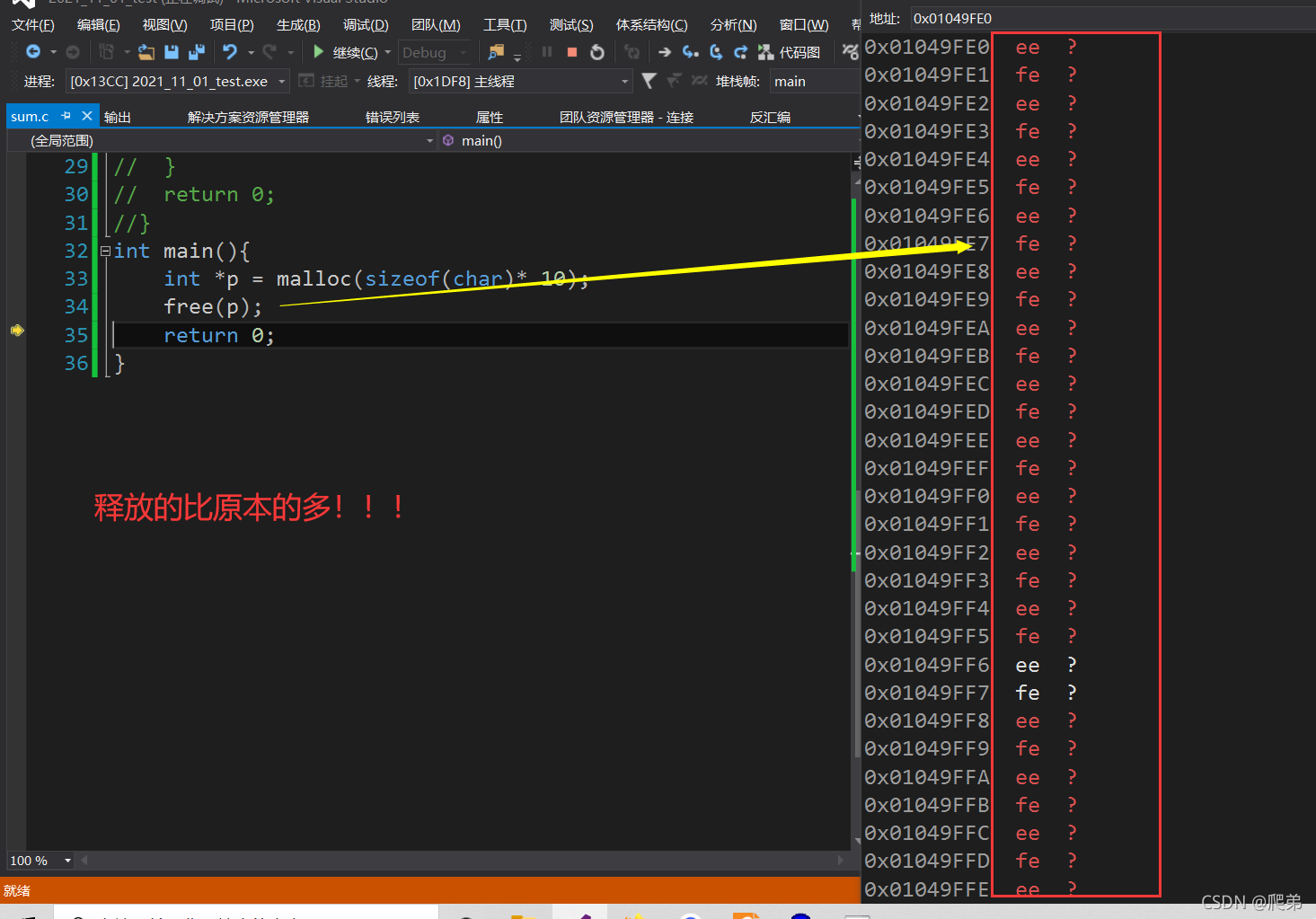1316x919 pixels.
Task: Click the Show Next Statement arrow
Action: pos(665,52)
